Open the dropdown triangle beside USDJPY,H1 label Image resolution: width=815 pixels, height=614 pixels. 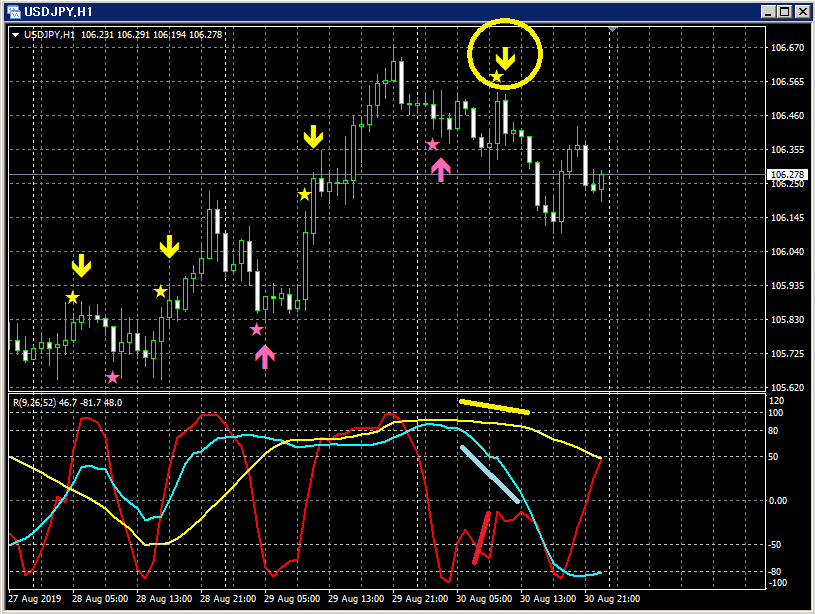16,35
